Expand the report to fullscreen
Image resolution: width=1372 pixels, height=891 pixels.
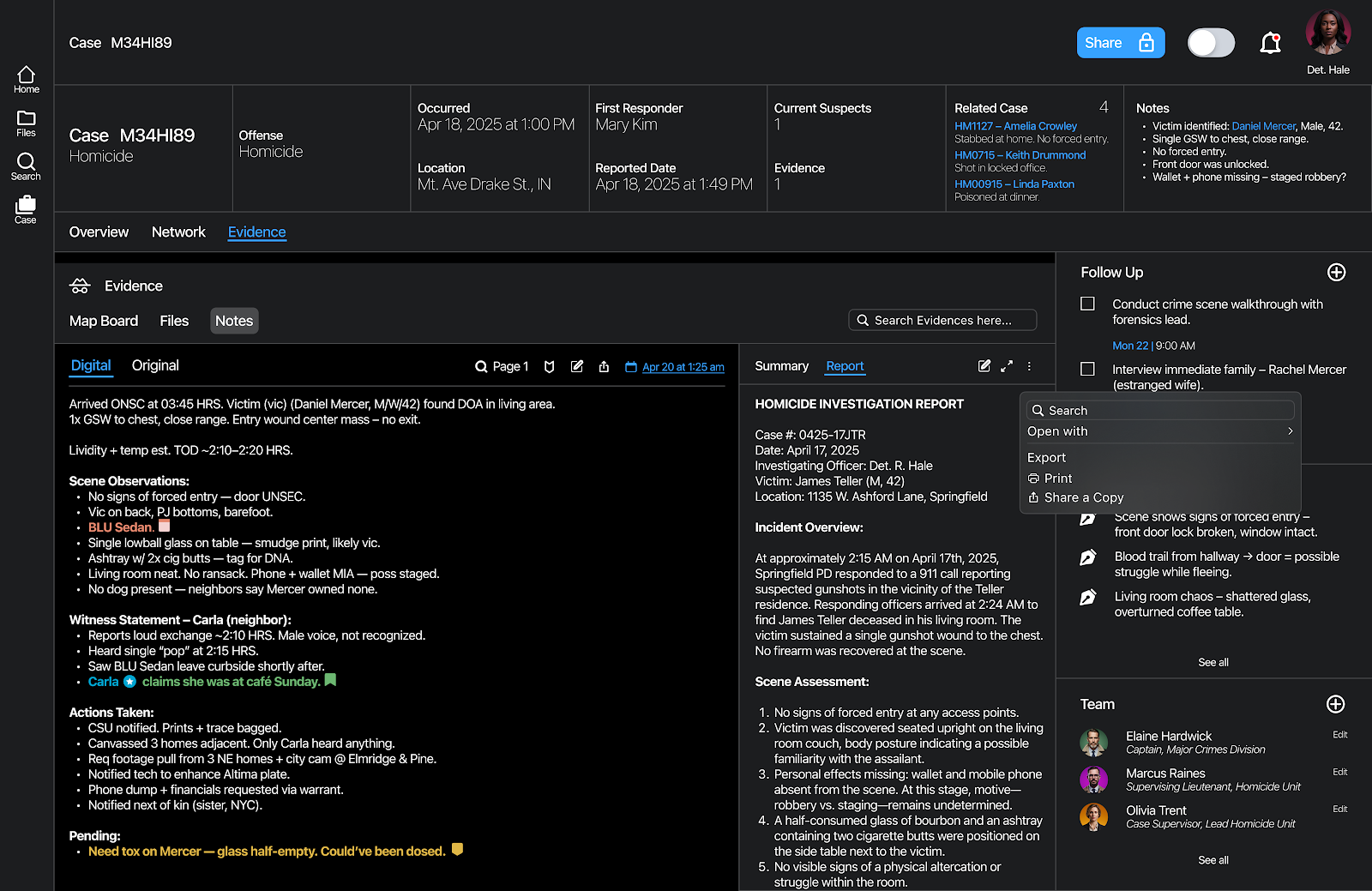(x=1007, y=366)
